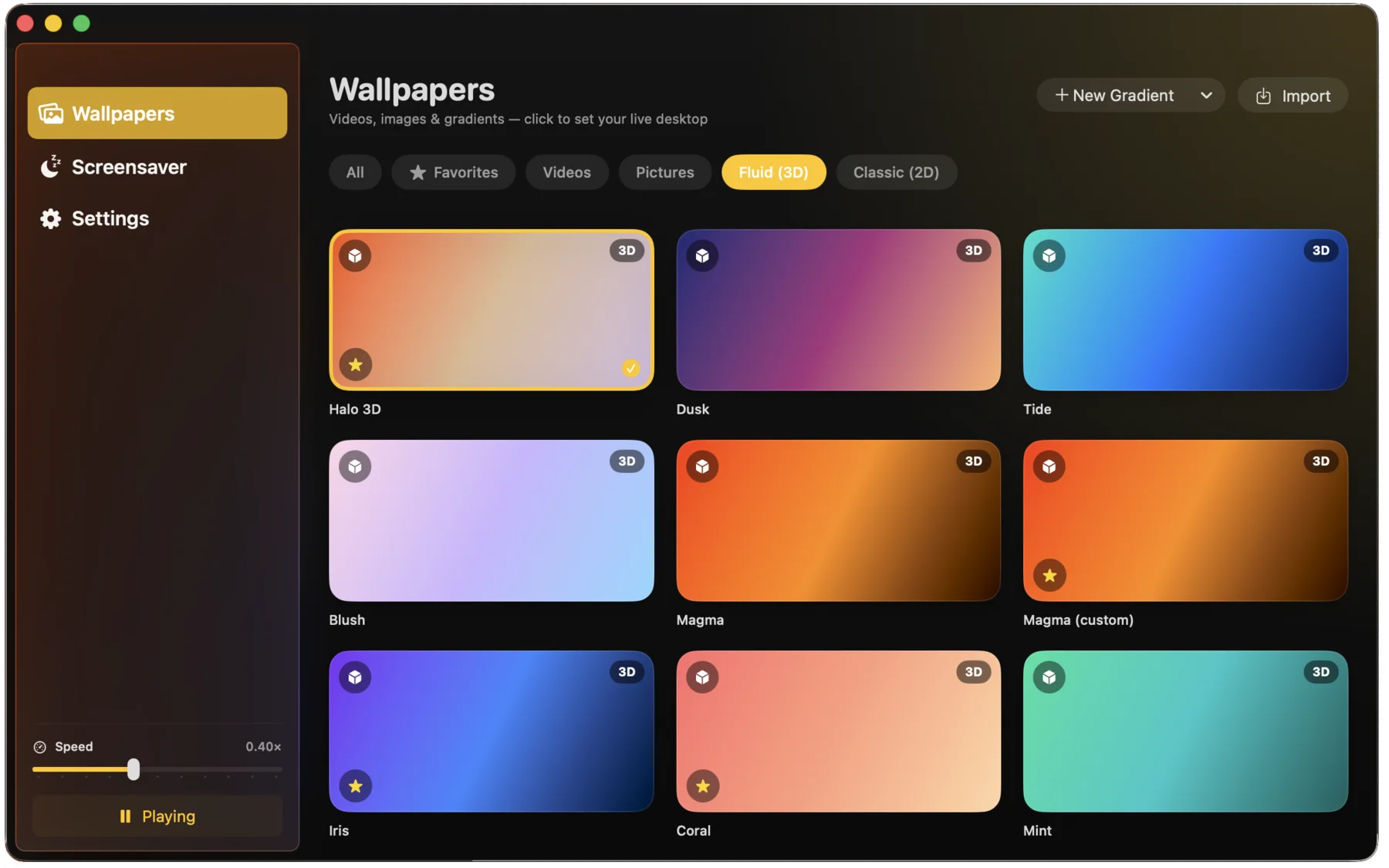The image size is (1389, 868).
Task: Click the cube icon on Dusk card
Action: 702,255
